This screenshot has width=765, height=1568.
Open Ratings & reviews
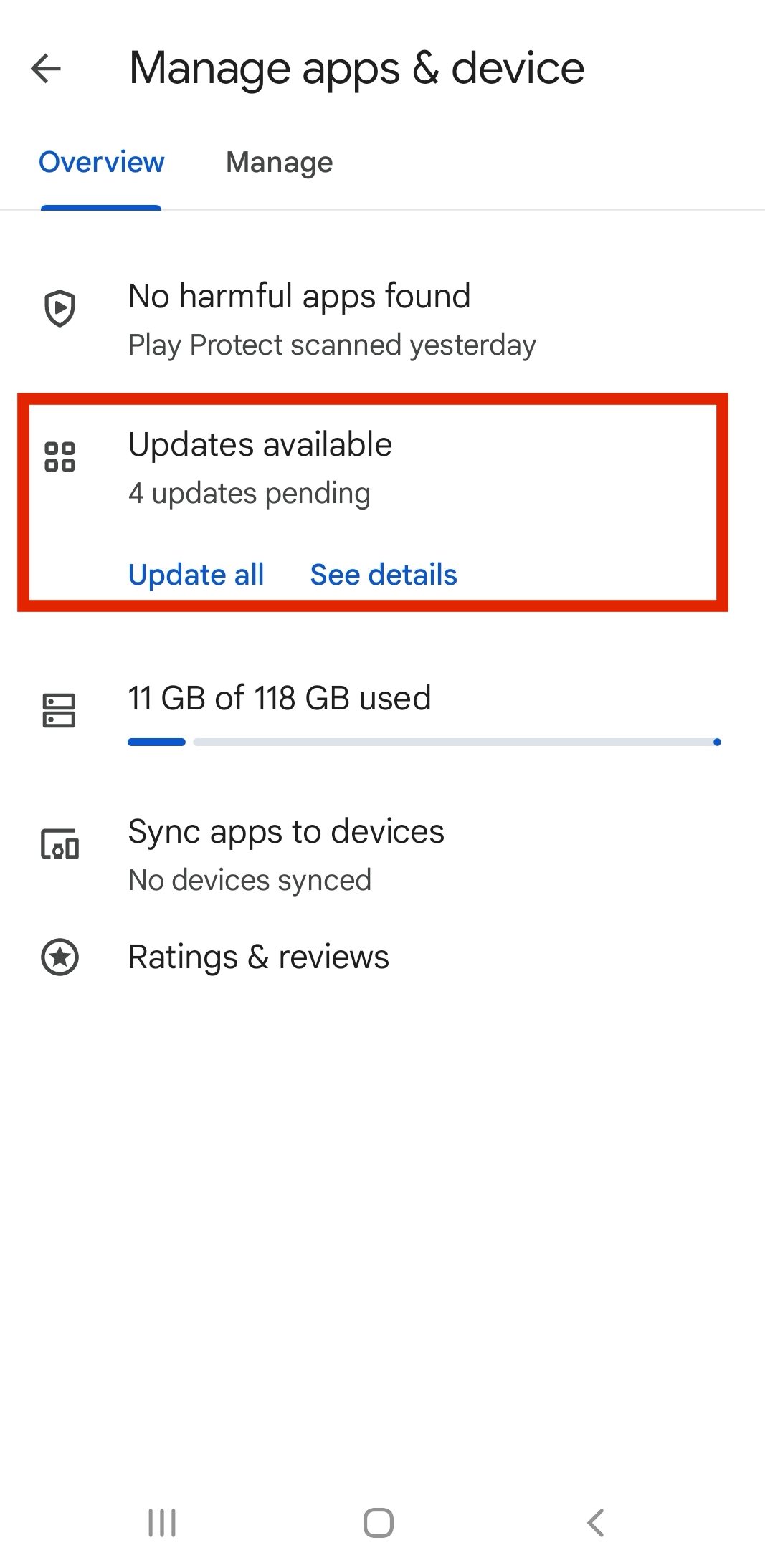point(258,956)
